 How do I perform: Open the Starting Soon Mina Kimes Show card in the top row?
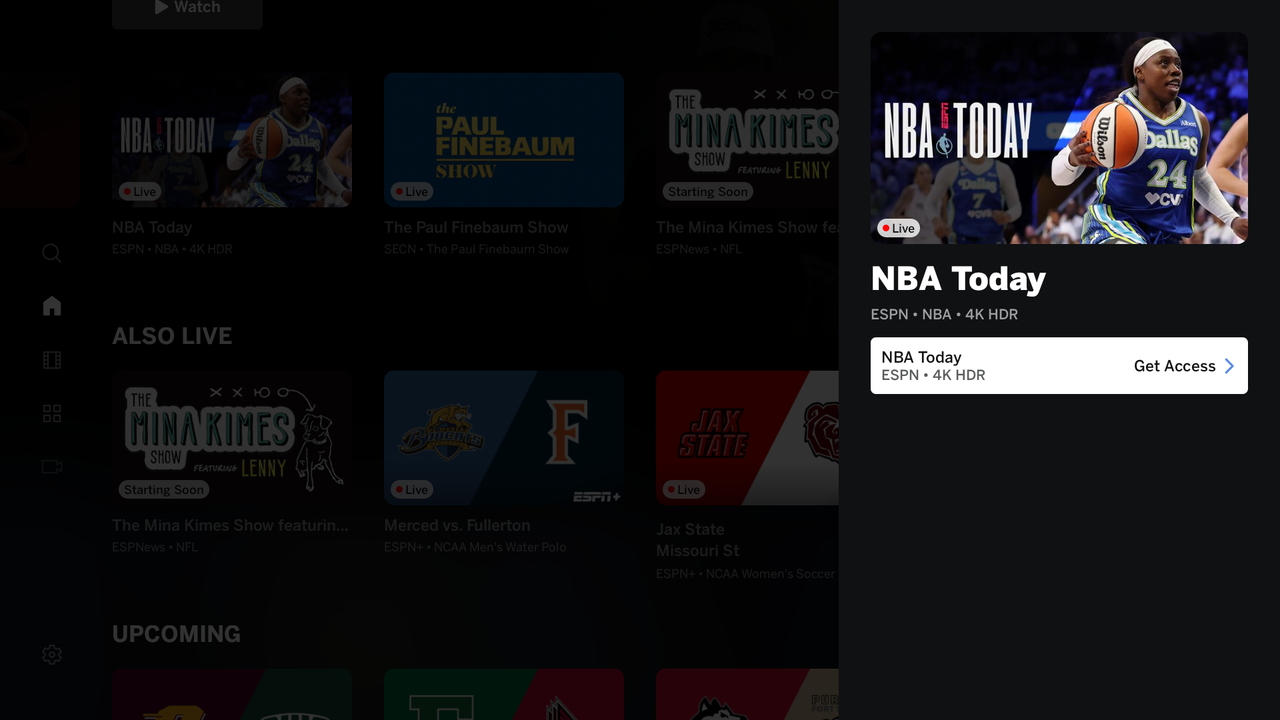(747, 140)
